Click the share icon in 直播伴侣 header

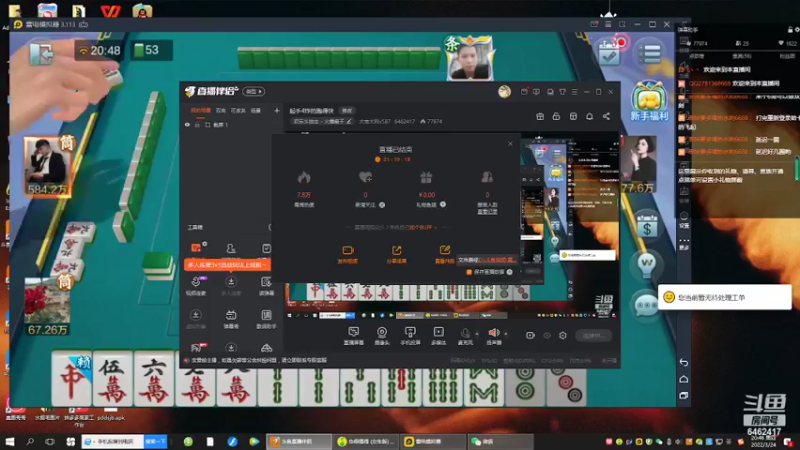click(606, 116)
